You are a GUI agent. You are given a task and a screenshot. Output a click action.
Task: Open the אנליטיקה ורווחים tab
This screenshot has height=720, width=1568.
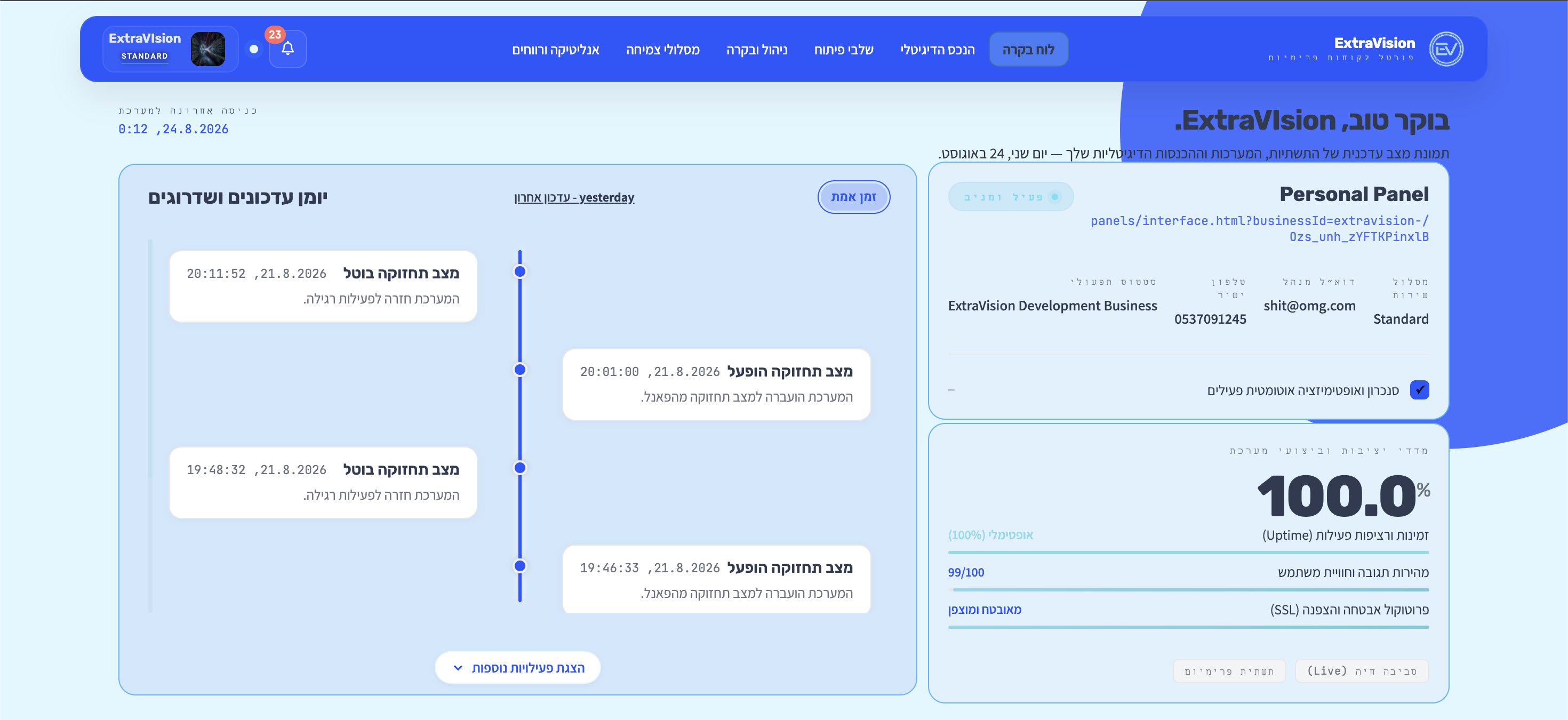pos(556,49)
